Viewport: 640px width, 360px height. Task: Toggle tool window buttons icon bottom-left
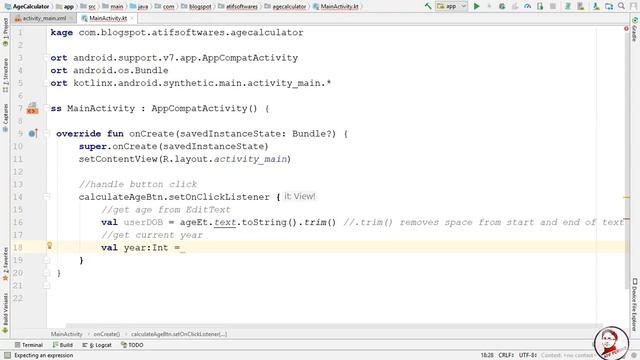click(7, 356)
